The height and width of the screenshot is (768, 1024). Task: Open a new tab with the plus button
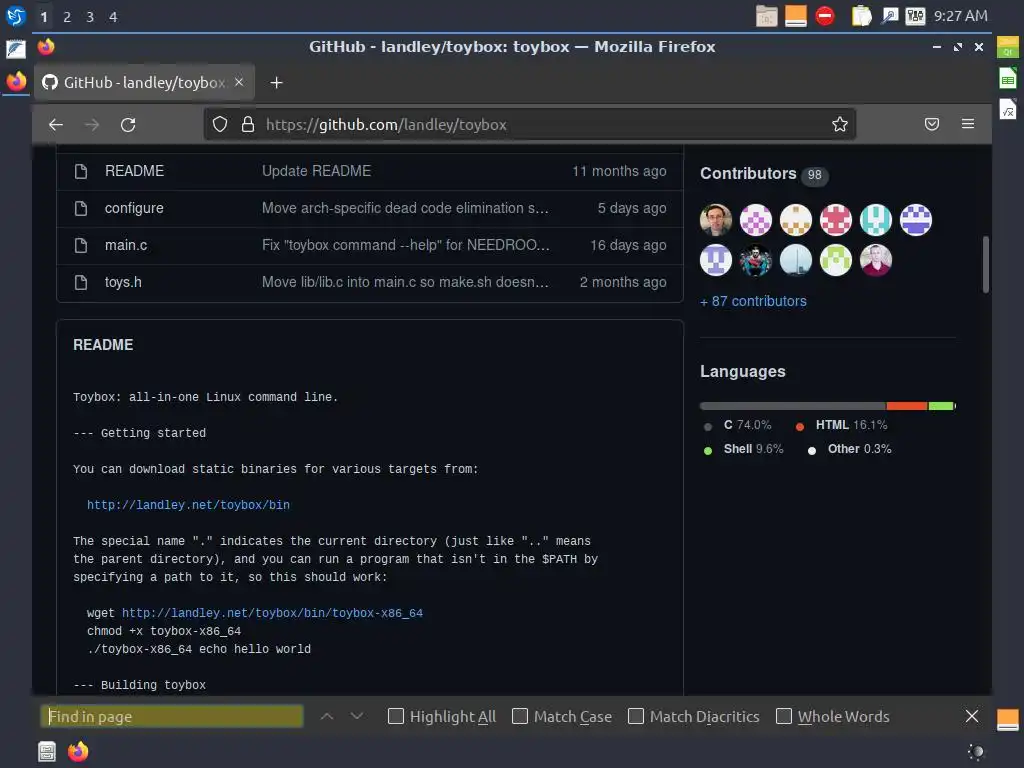276,82
